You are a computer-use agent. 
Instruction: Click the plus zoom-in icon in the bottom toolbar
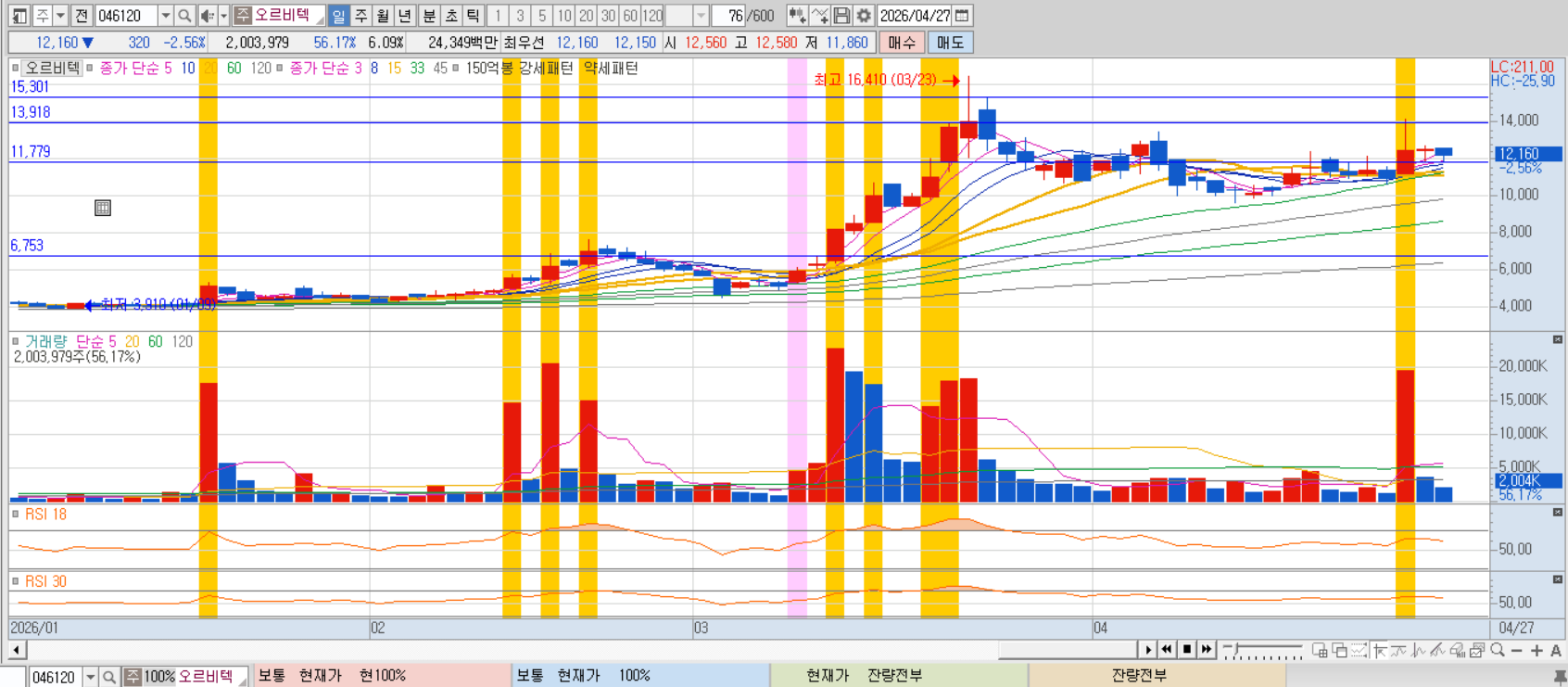click(x=1536, y=651)
